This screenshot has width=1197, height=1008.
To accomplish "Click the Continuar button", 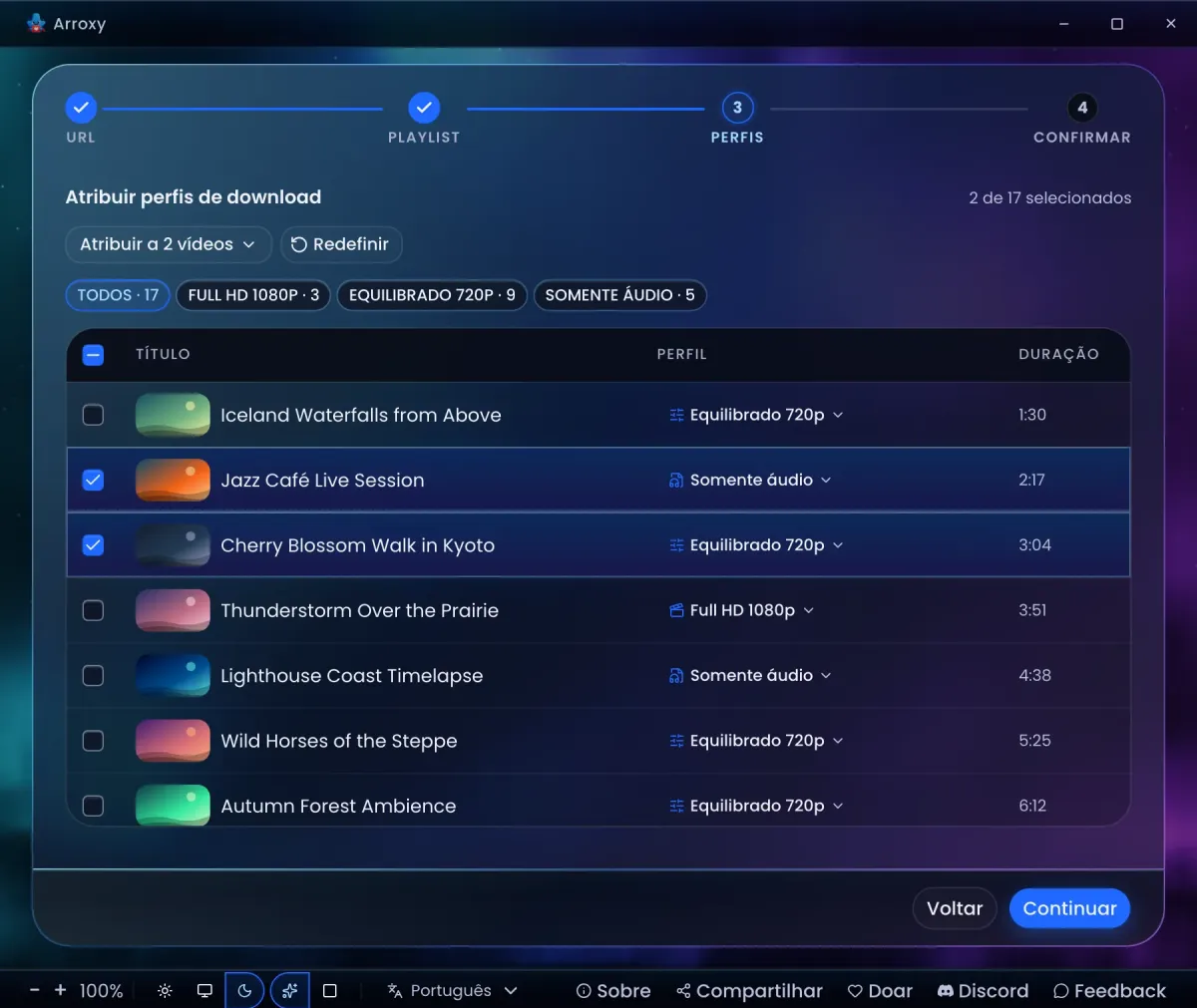I will pos(1069,908).
